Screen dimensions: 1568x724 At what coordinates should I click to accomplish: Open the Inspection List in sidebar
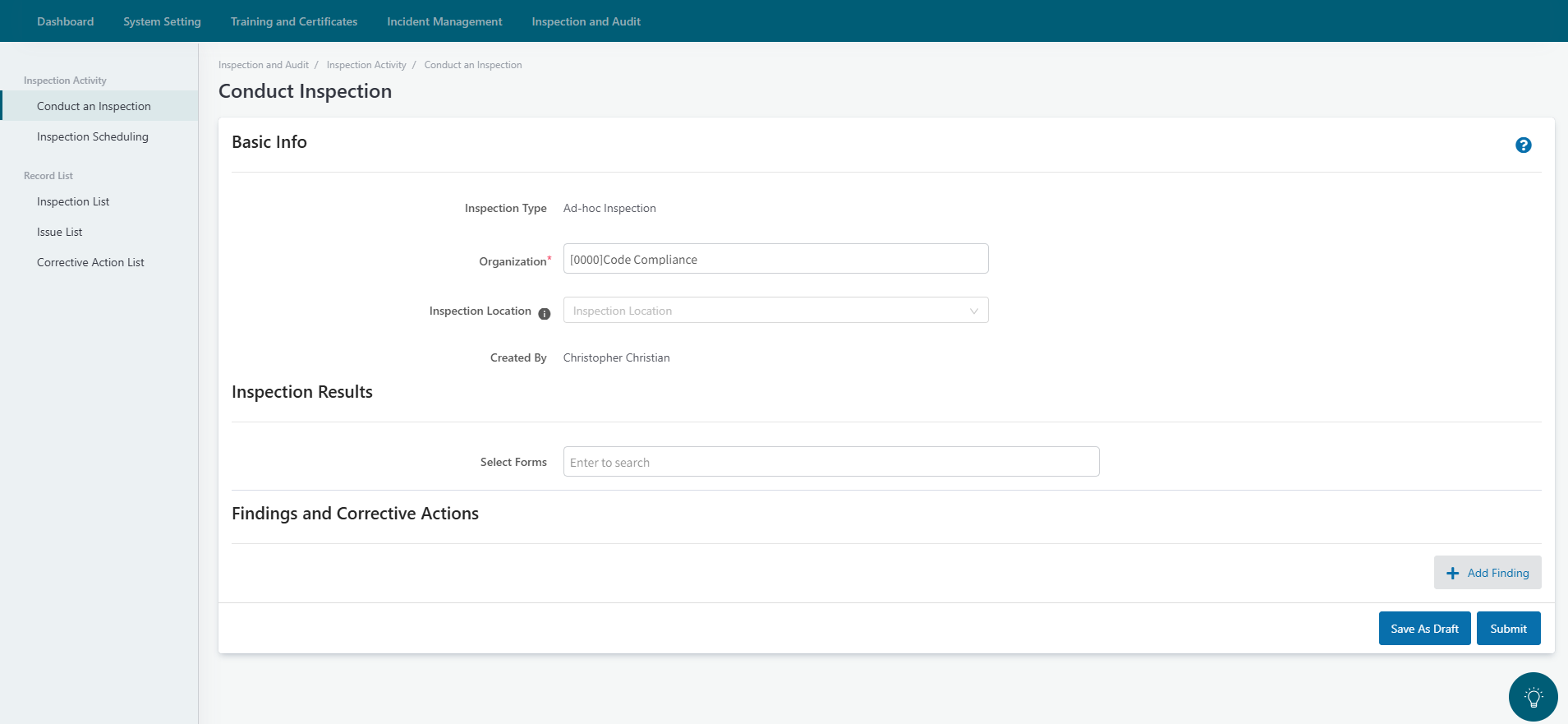[73, 202]
